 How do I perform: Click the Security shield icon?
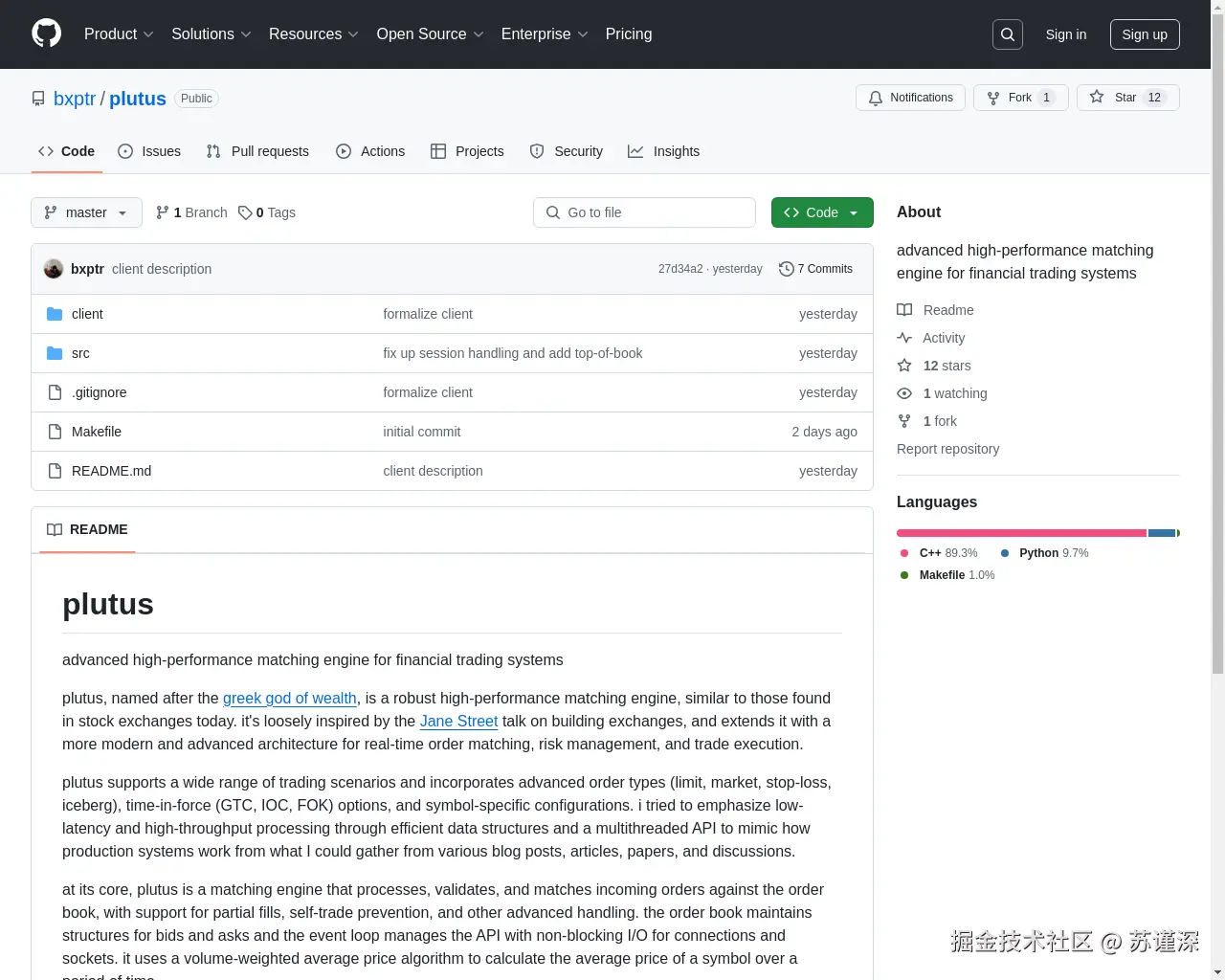[537, 151]
